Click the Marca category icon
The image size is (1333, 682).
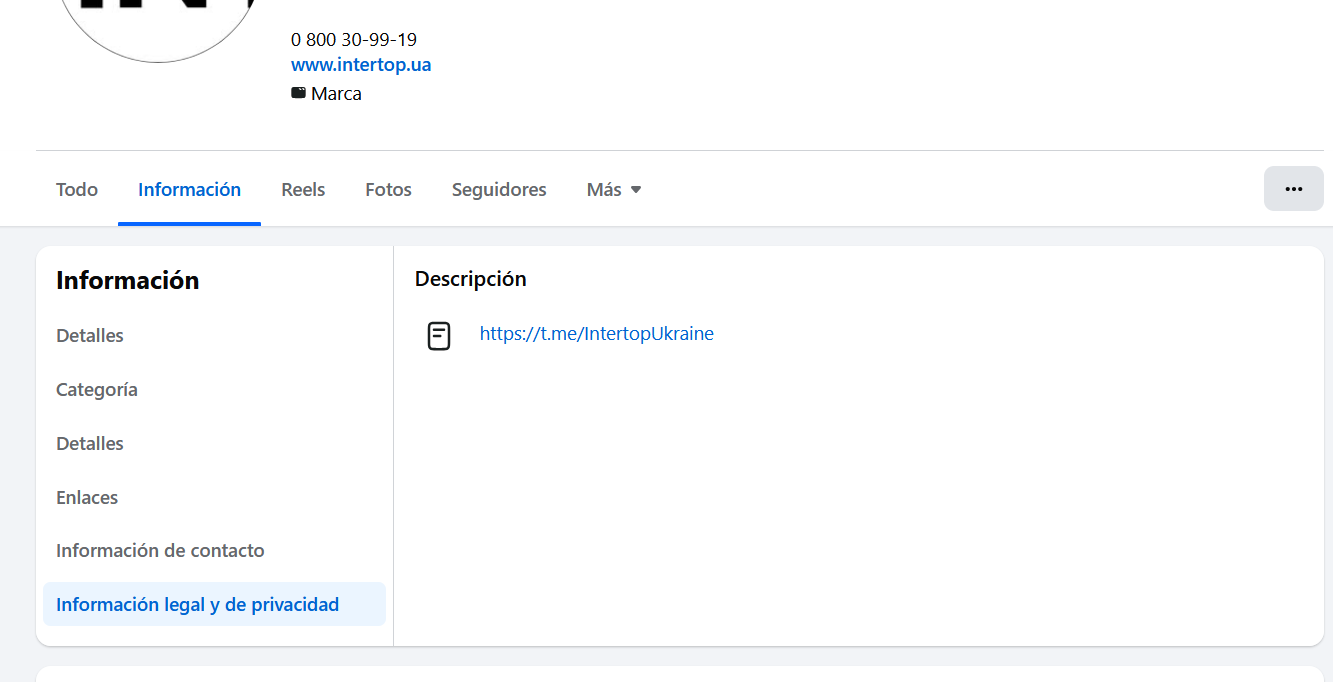298,93
